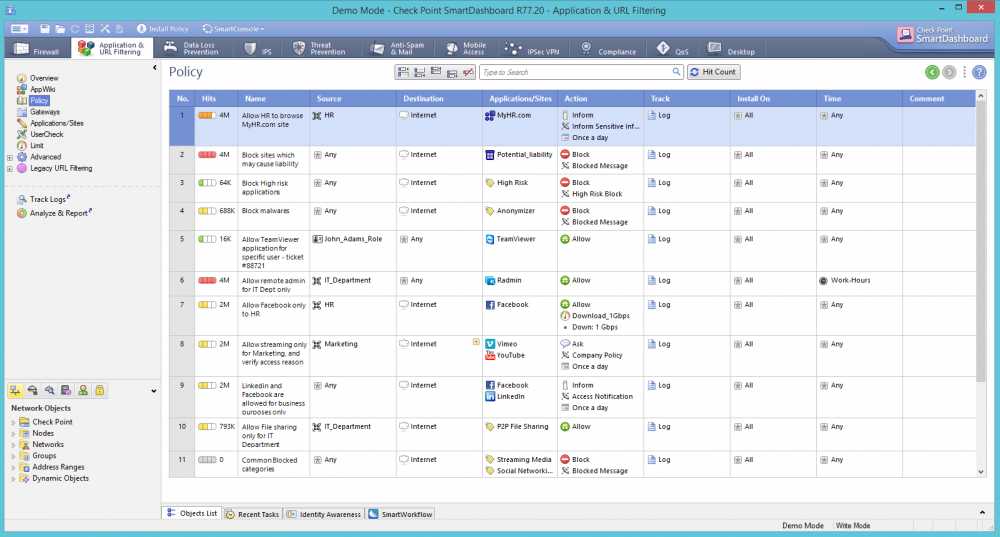
Task: Open the main application menu button
Action: pos(19,29)
